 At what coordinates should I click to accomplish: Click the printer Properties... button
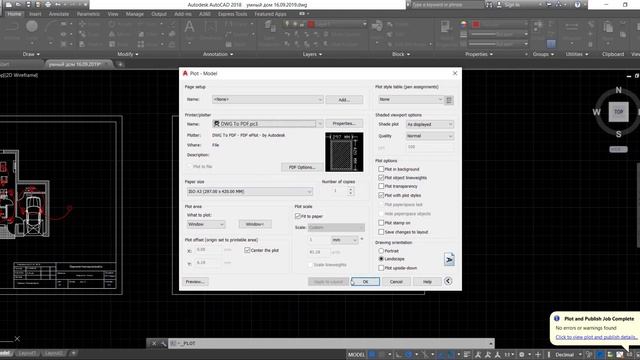[x=344, y=124]
